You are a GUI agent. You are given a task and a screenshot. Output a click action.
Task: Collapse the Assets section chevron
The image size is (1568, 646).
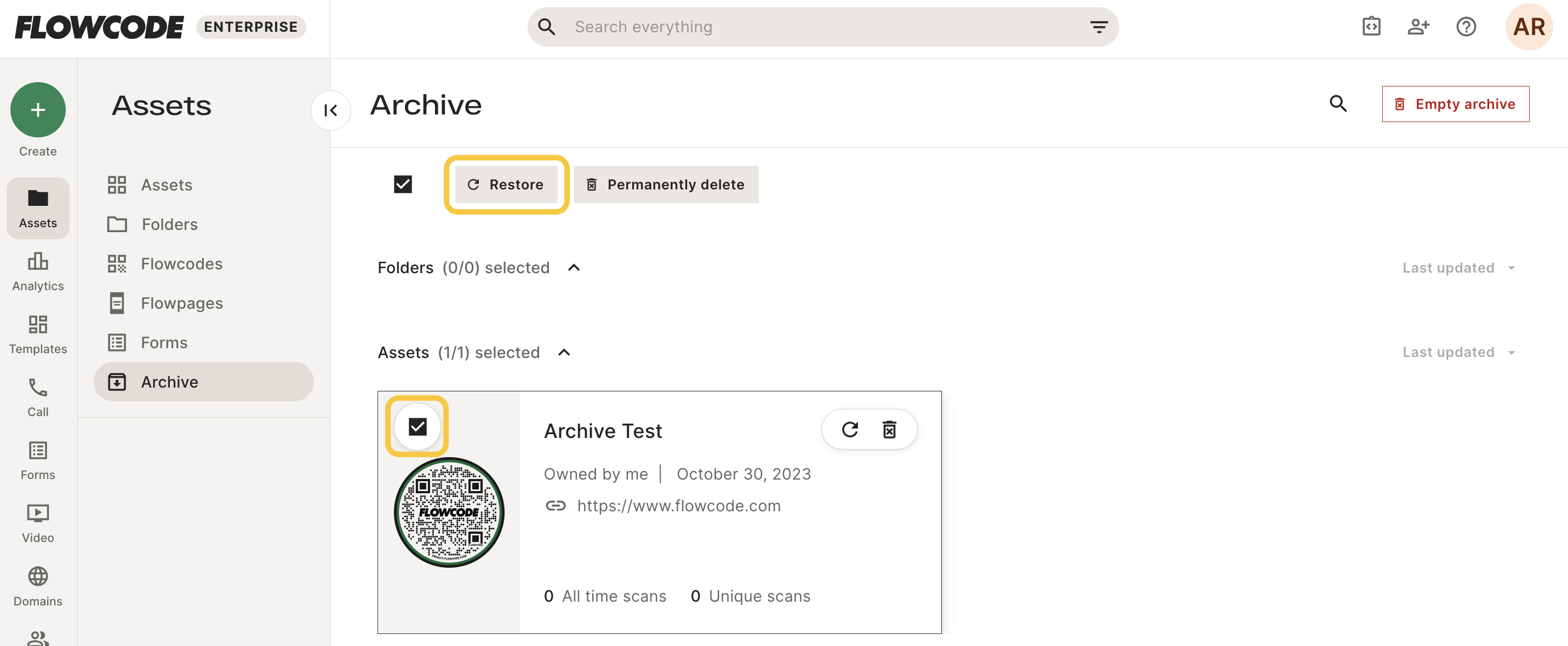(564, 352)
